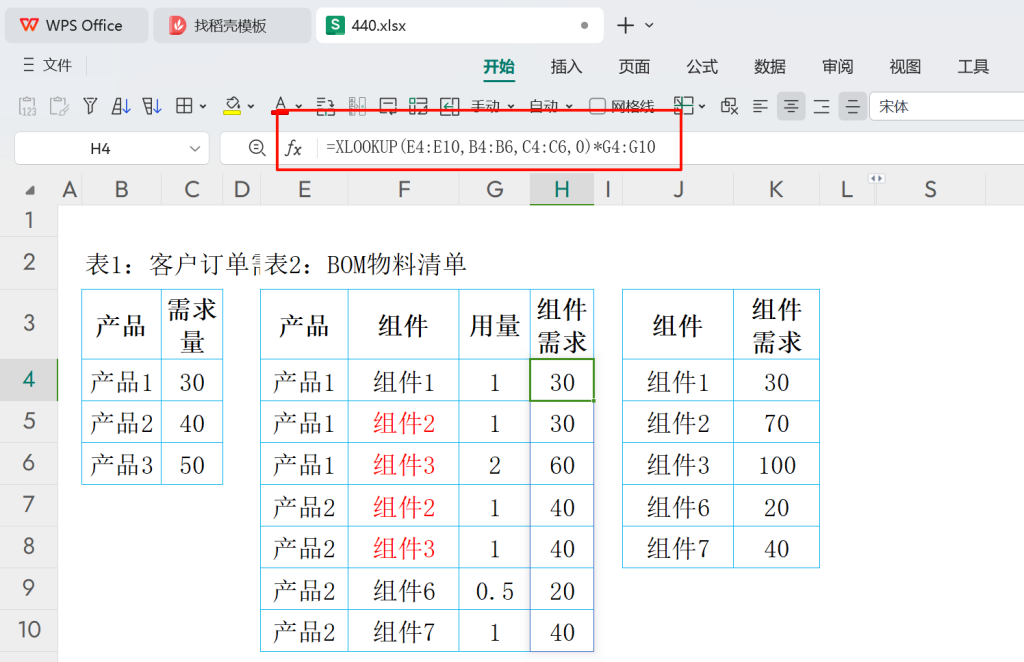Click the fx insert function icon
Viewport: 1024px width, 662px height.
tap(293, 148)
